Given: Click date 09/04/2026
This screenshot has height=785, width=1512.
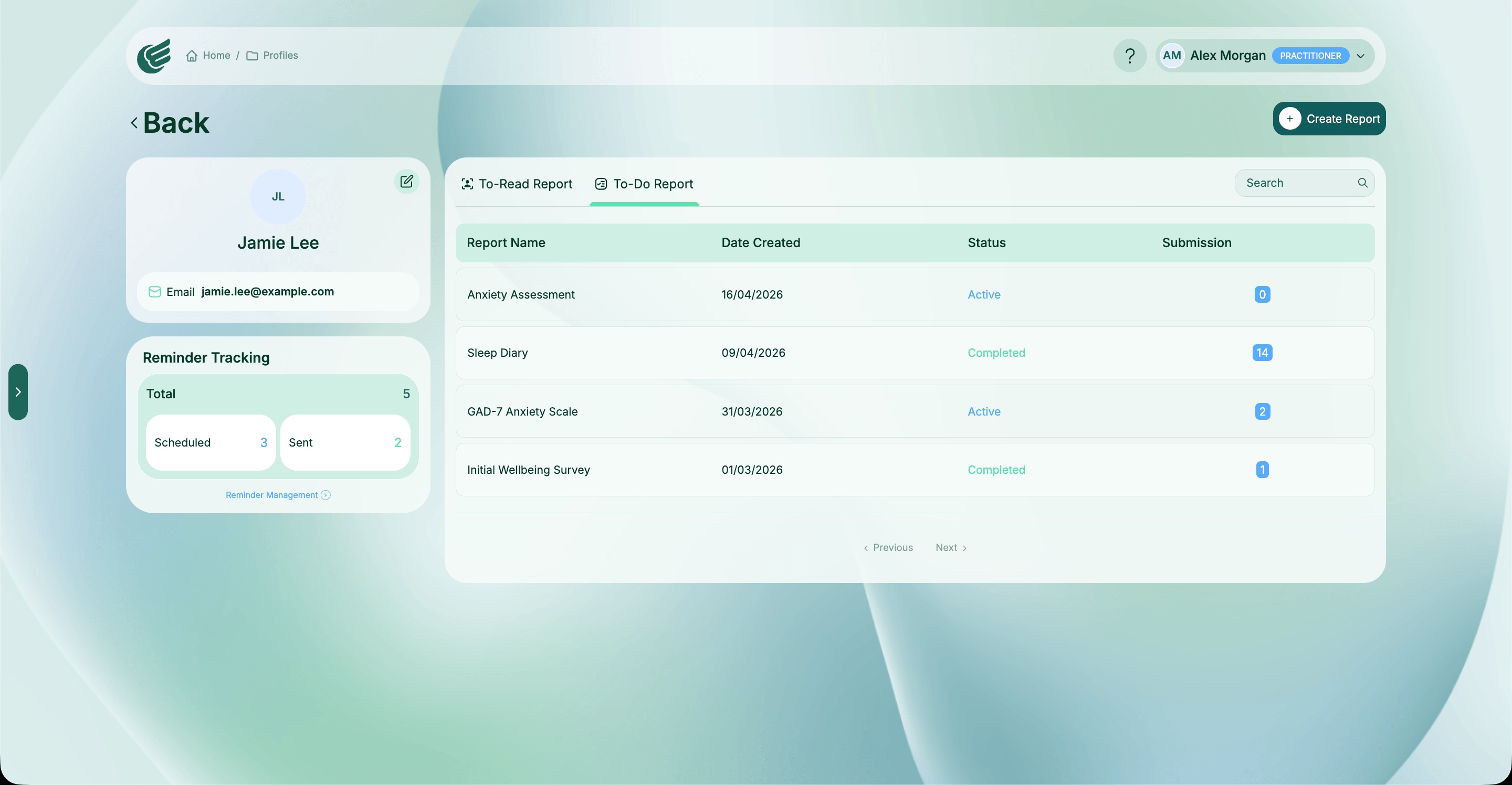Looking at the screenshot, I should click(753, 353).
